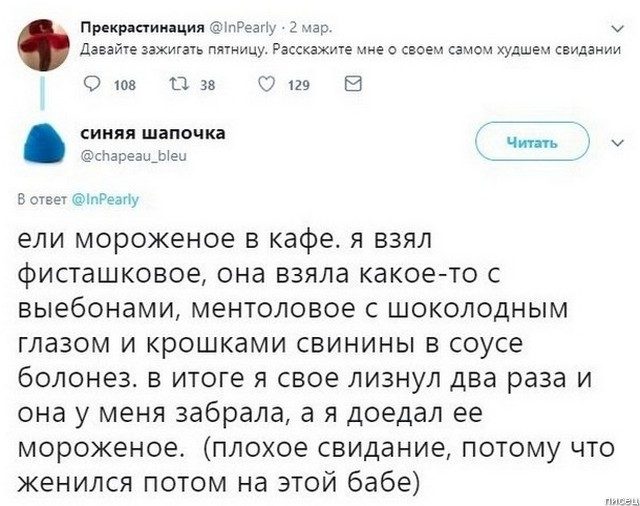
Task: Click the синяя шапочка display name
Action: (x=152, y=133)
